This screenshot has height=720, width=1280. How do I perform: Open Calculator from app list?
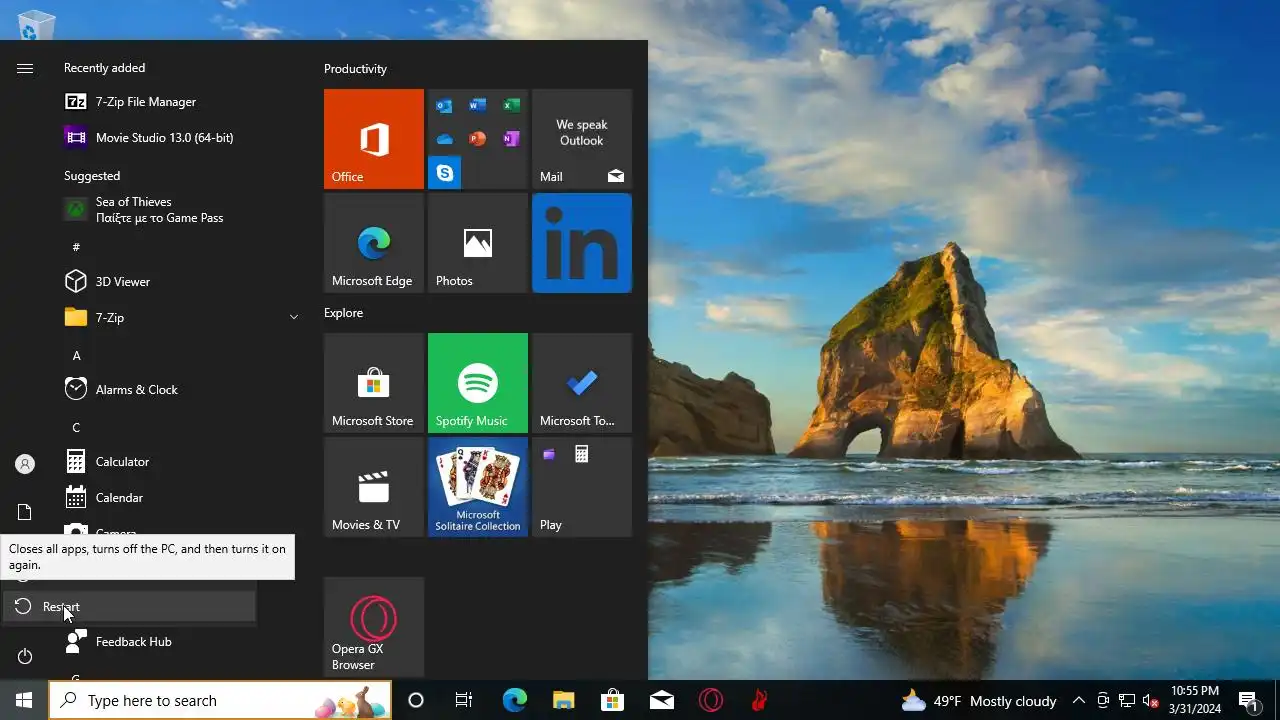pos(180,462)
